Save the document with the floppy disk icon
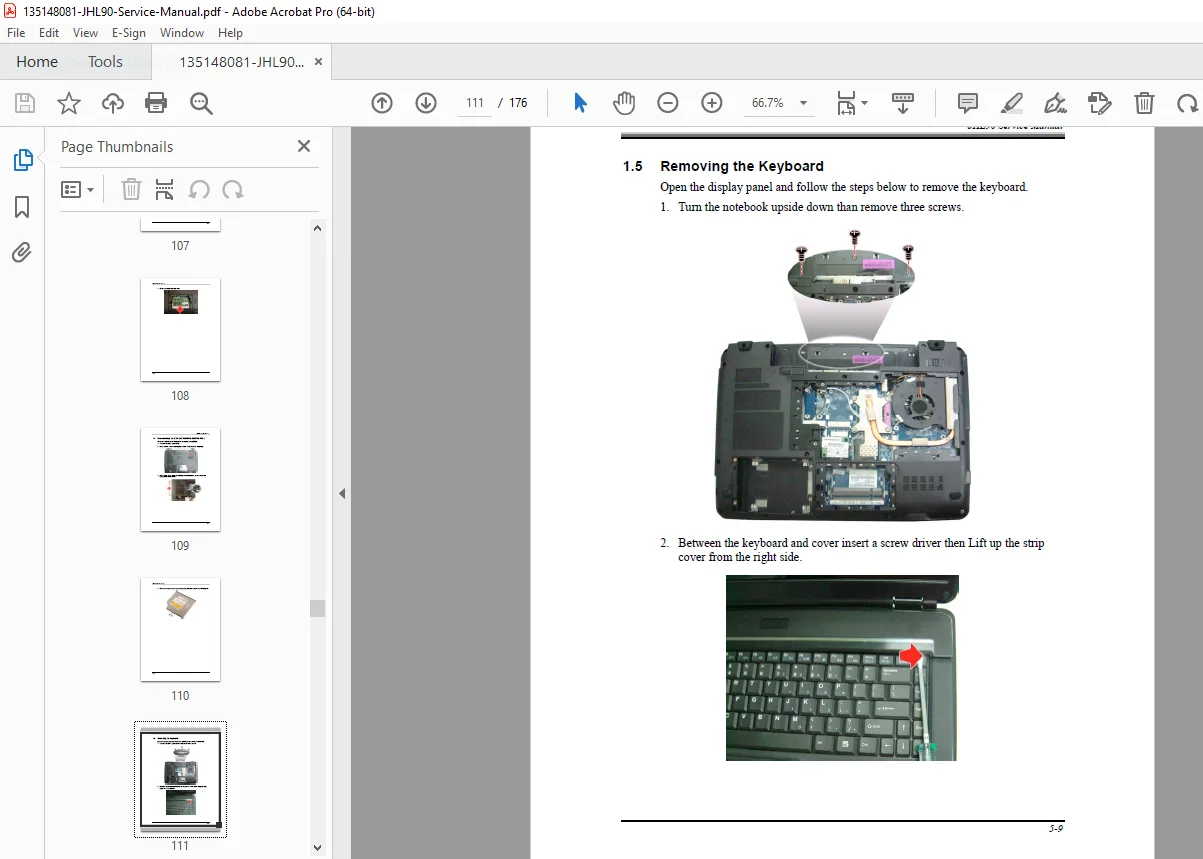The width and height of the screenshot is (1203, 859). point(25,103)
